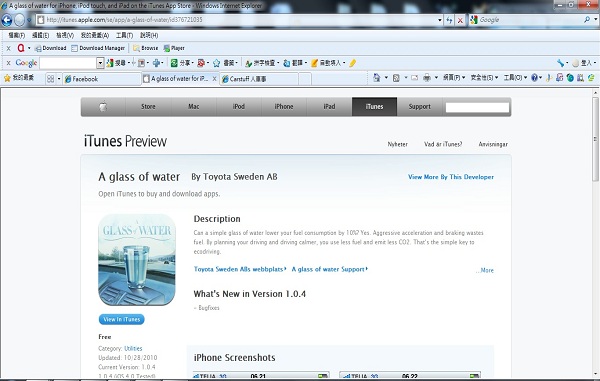Image resolution: width=600 pixels, height=381 pixels.
Task: Click the Google toolbar highlighter pen icon
Action: coord(352,63)
